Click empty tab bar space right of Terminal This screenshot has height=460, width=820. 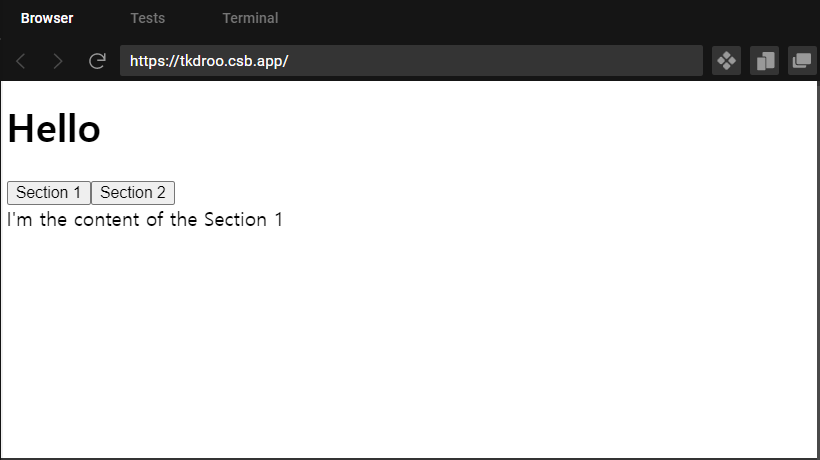point(549,18)
